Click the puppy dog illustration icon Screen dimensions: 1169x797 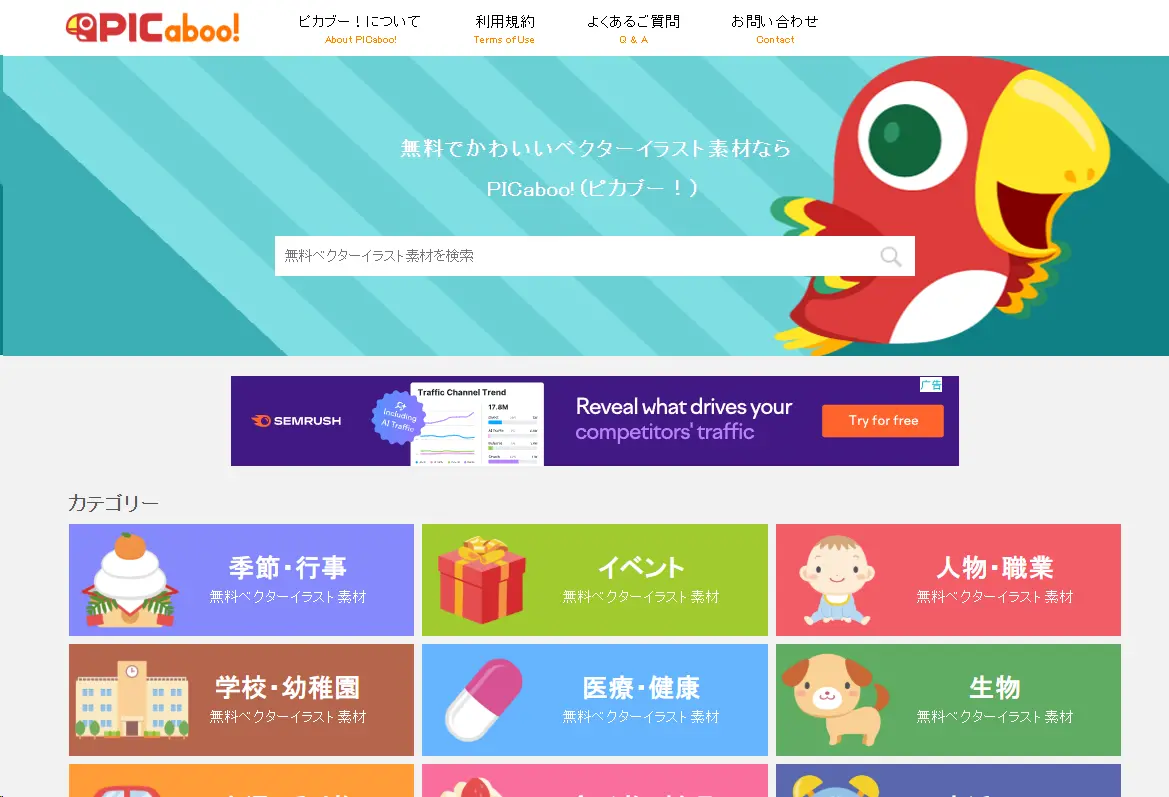[835, 699]
